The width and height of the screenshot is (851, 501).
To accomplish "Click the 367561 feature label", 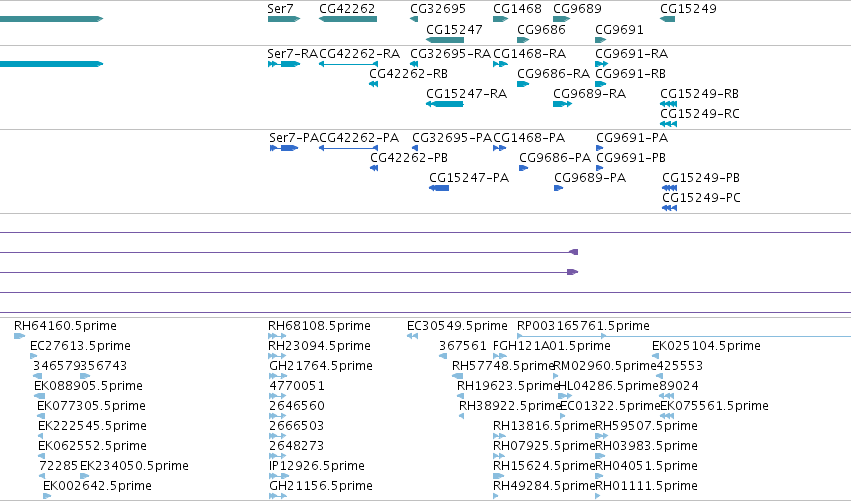I will click(463, 346).
